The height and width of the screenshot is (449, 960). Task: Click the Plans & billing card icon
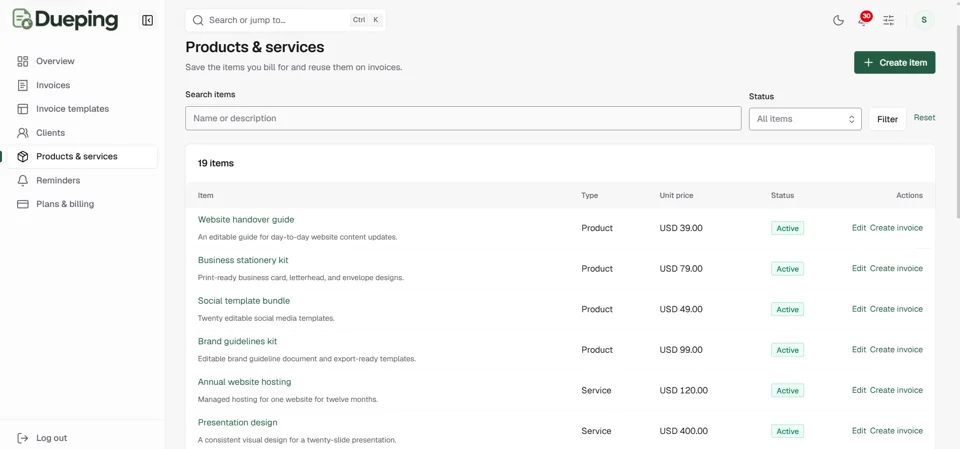pos(23,204)
